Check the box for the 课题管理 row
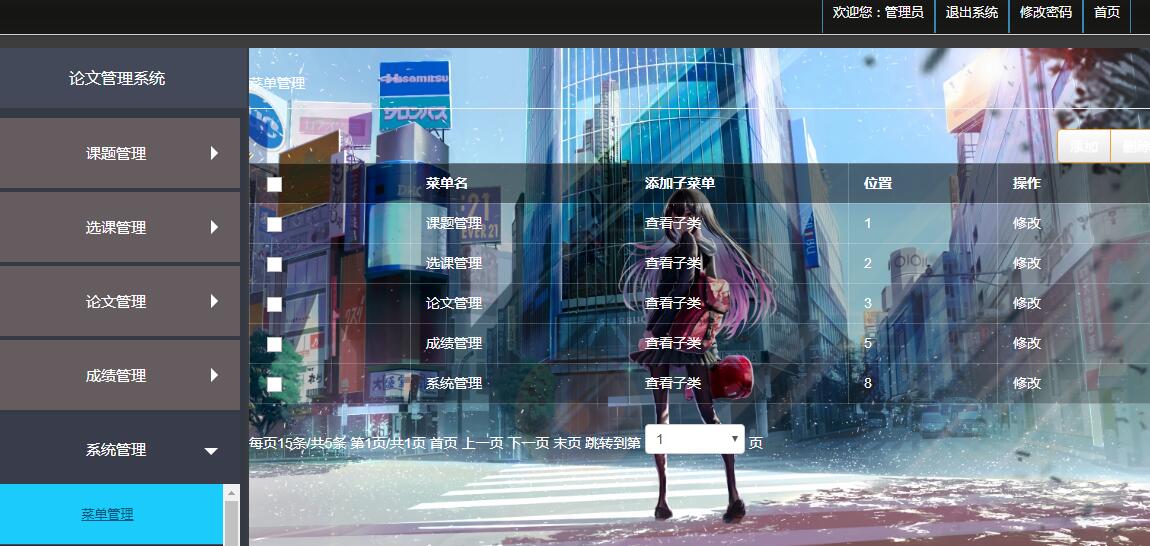This screenshot has height=546, width=1150. click(x=274, y=225)
